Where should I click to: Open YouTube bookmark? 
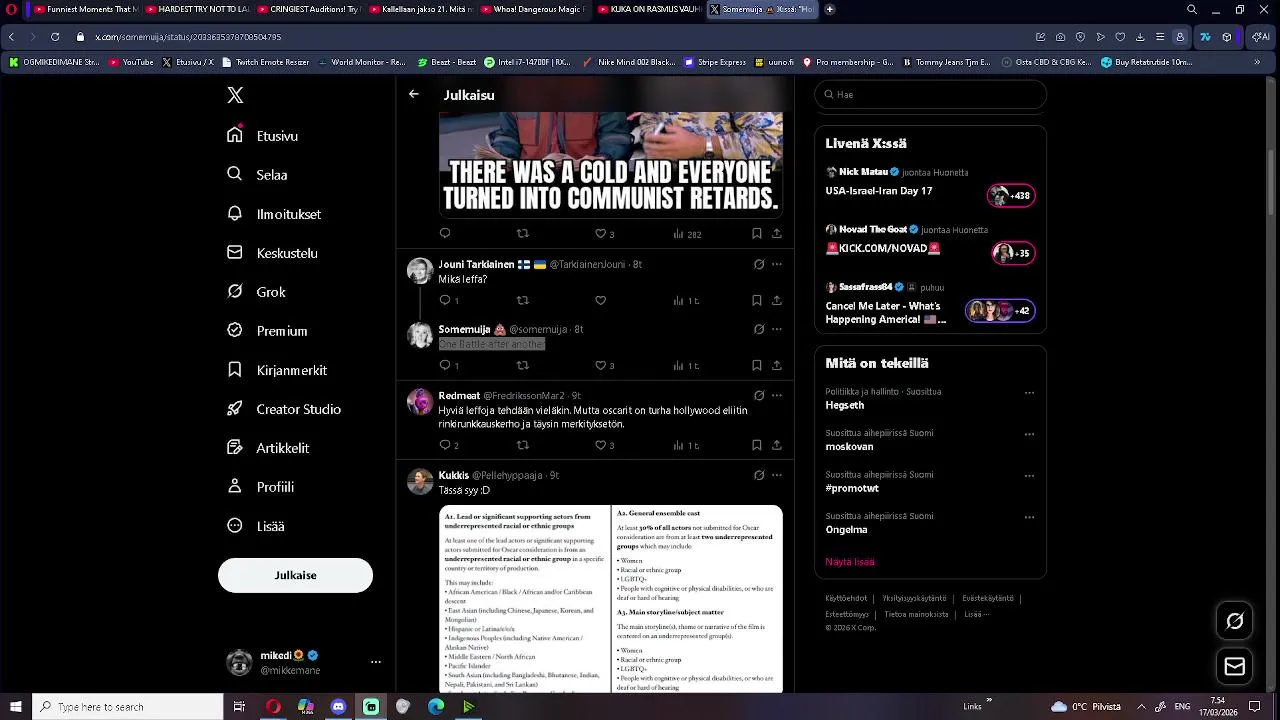click(x=132, y=62)
